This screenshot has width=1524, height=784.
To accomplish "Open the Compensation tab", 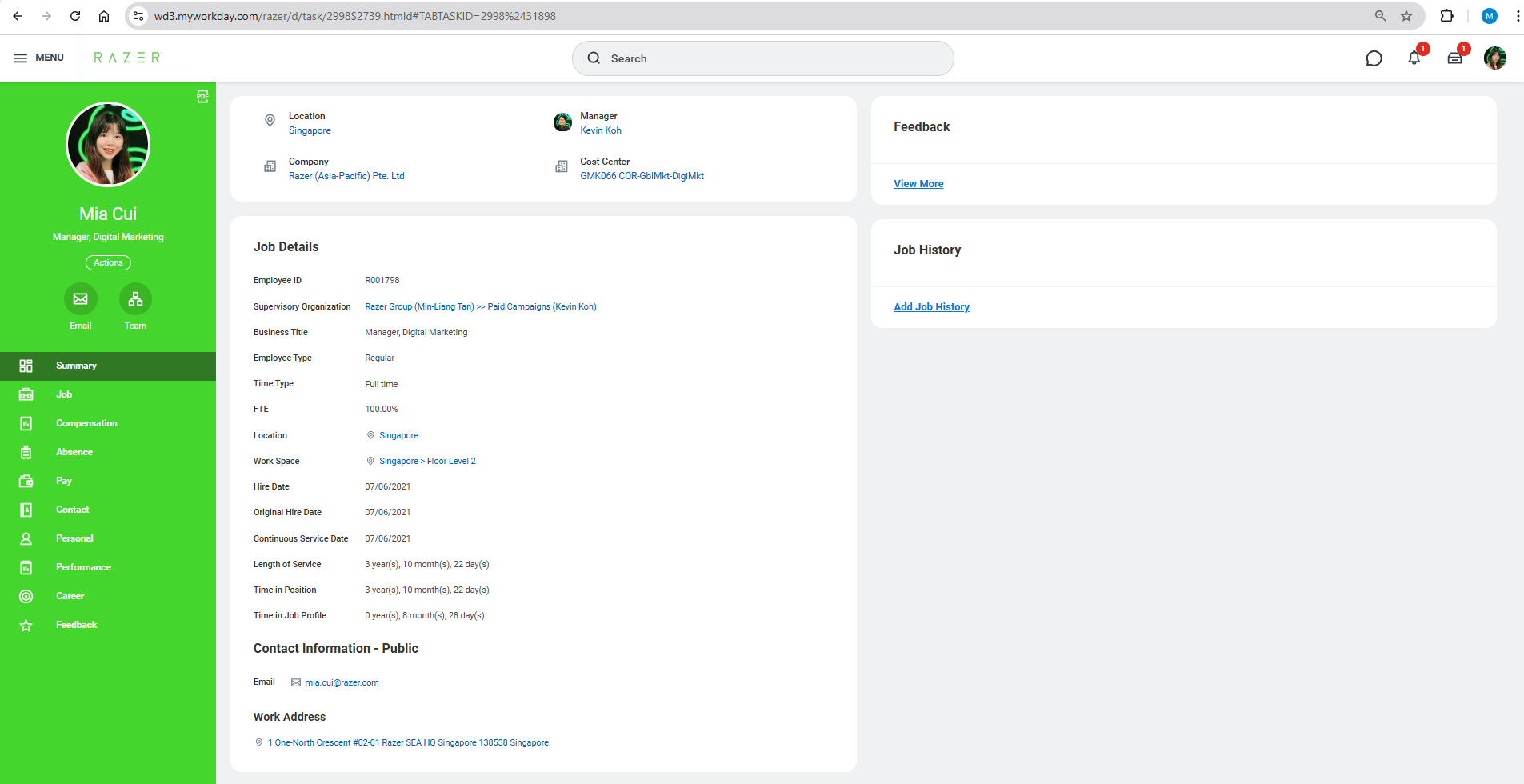I will point(108,423).
